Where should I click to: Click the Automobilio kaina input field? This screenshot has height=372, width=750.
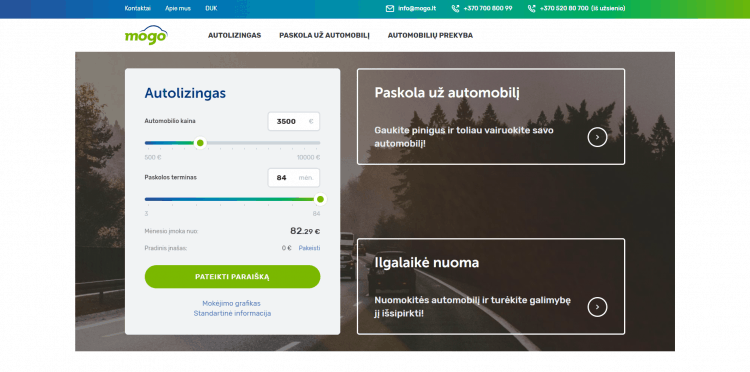point(294,121)
